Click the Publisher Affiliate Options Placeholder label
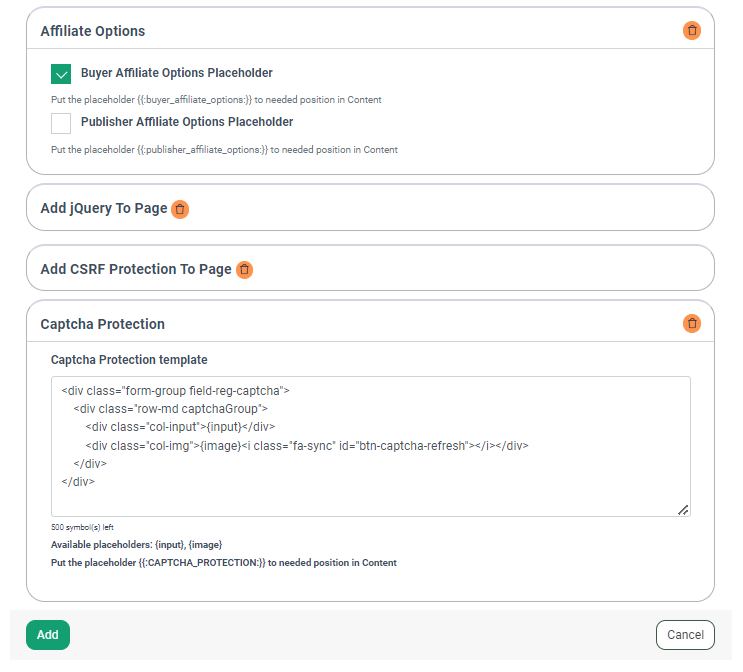The image size is (743, 672). [x=187, y=122]
